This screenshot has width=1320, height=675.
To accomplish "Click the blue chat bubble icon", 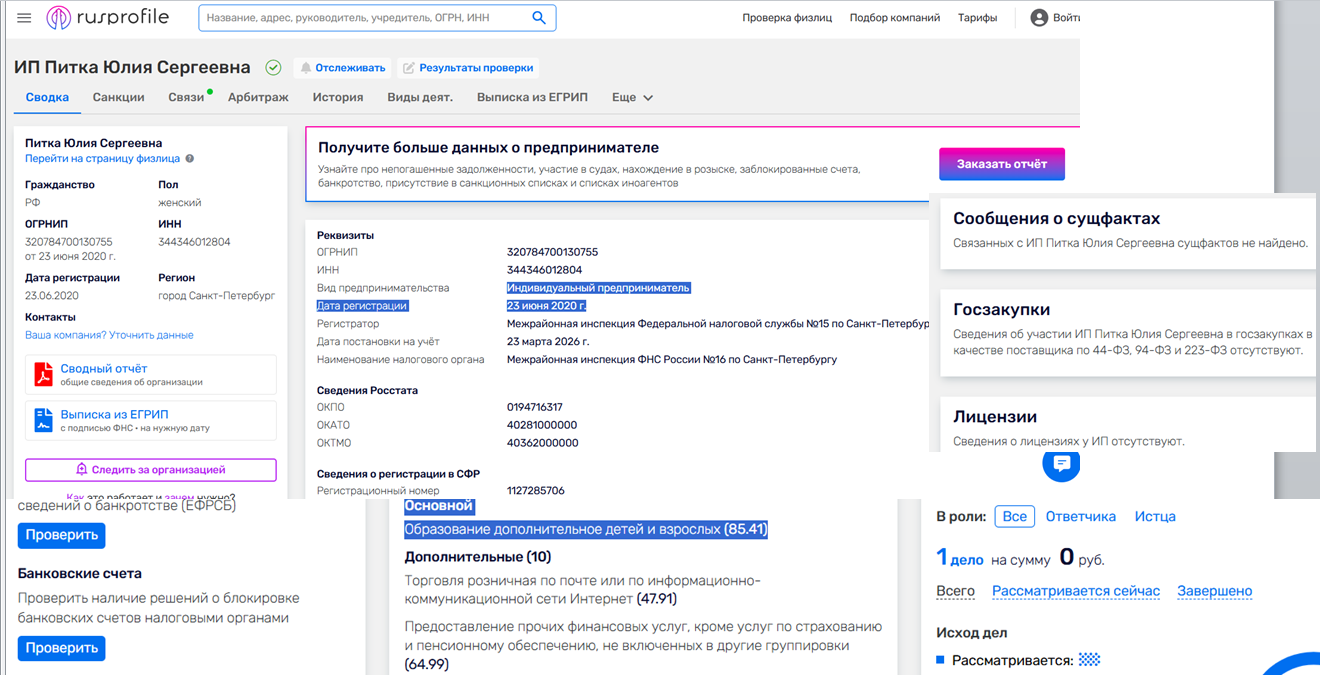I will pos(1062,463).
